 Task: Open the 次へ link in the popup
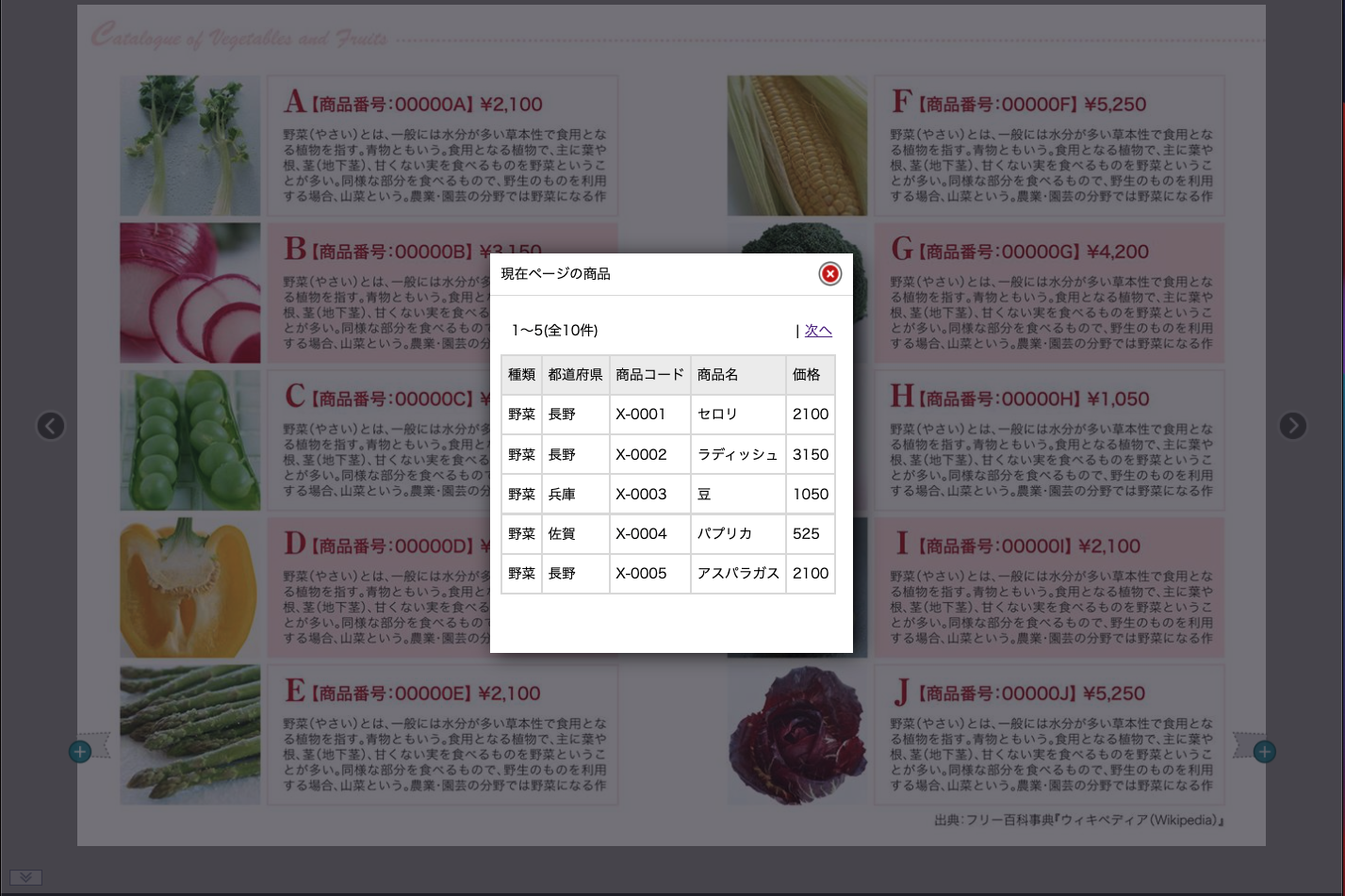(818, 331)
